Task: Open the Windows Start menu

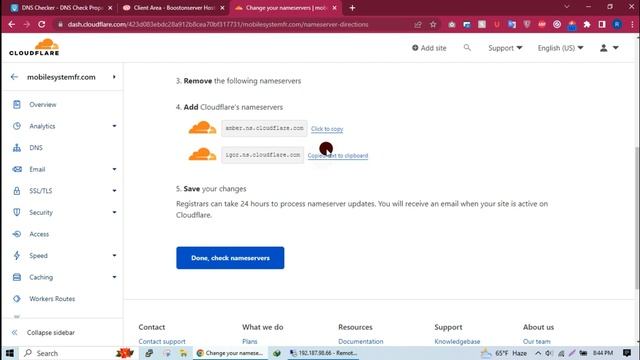Action: pos(10,353)
